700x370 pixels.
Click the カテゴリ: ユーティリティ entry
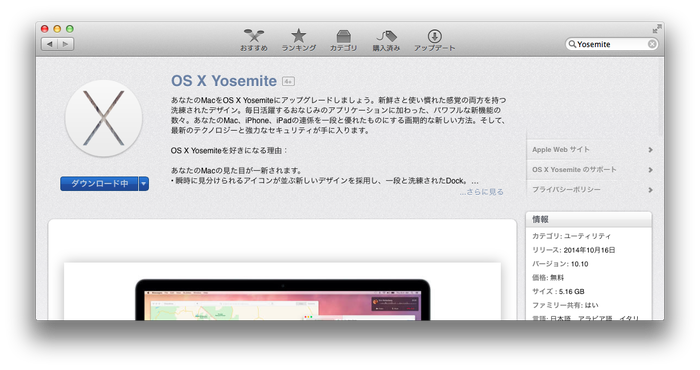tap(571, 236)
